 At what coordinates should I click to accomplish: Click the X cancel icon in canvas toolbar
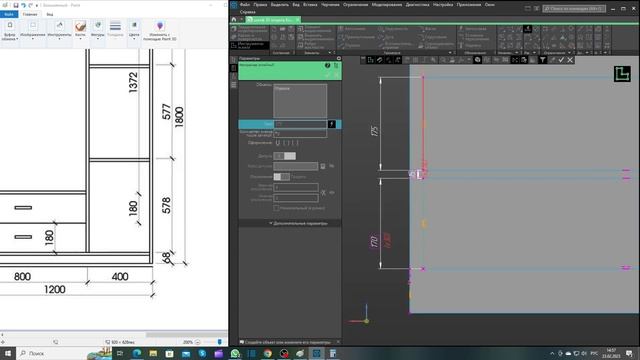[570, 60]
